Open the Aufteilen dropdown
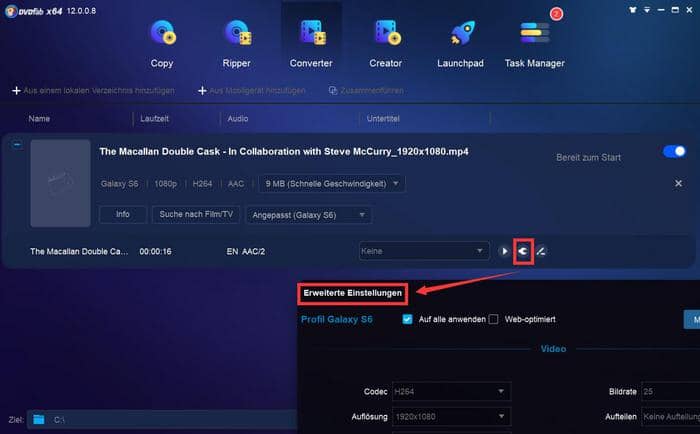 click(670, 417)
